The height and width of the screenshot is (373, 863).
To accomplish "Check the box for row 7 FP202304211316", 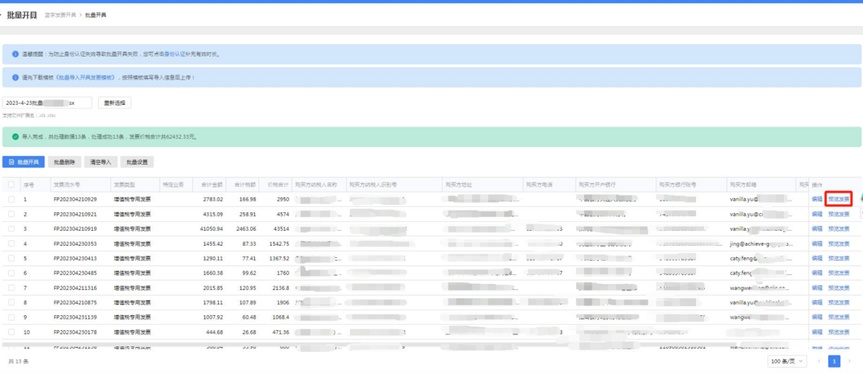I will pyautogui.click(x=12, y=288).
